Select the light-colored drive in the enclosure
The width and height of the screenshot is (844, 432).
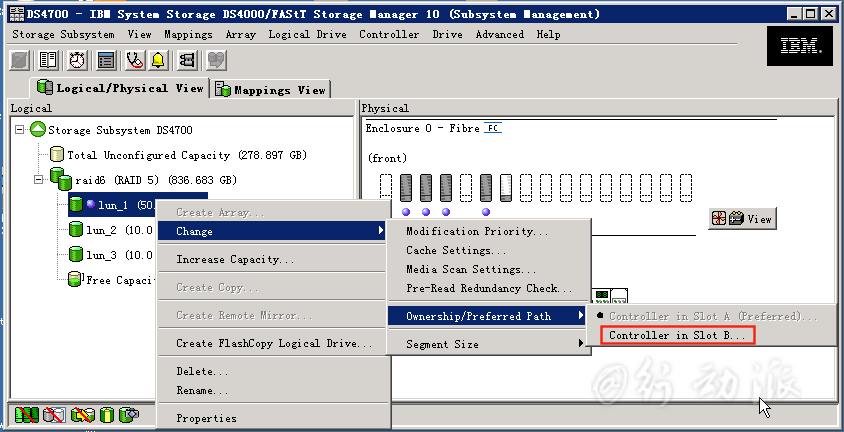pyautogui.click(x=505, y=188)
